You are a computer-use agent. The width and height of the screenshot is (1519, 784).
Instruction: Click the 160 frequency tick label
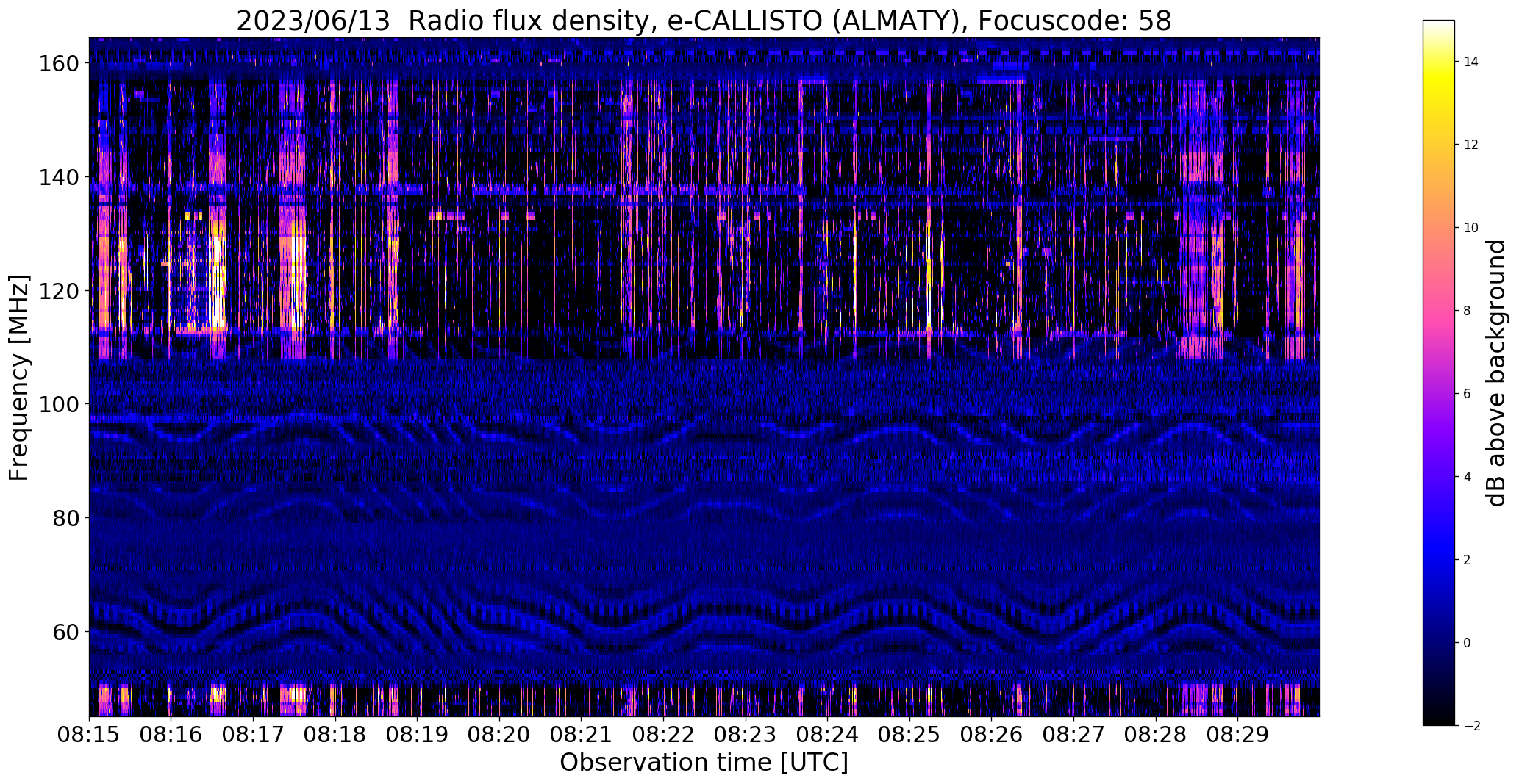coord(59,64)
